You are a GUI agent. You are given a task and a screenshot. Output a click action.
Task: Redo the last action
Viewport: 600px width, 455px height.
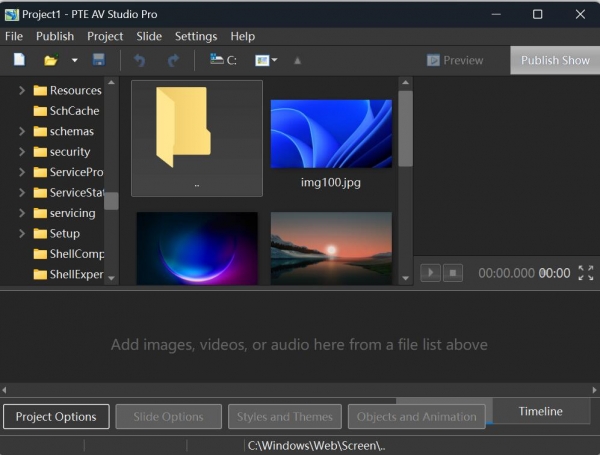173,60
